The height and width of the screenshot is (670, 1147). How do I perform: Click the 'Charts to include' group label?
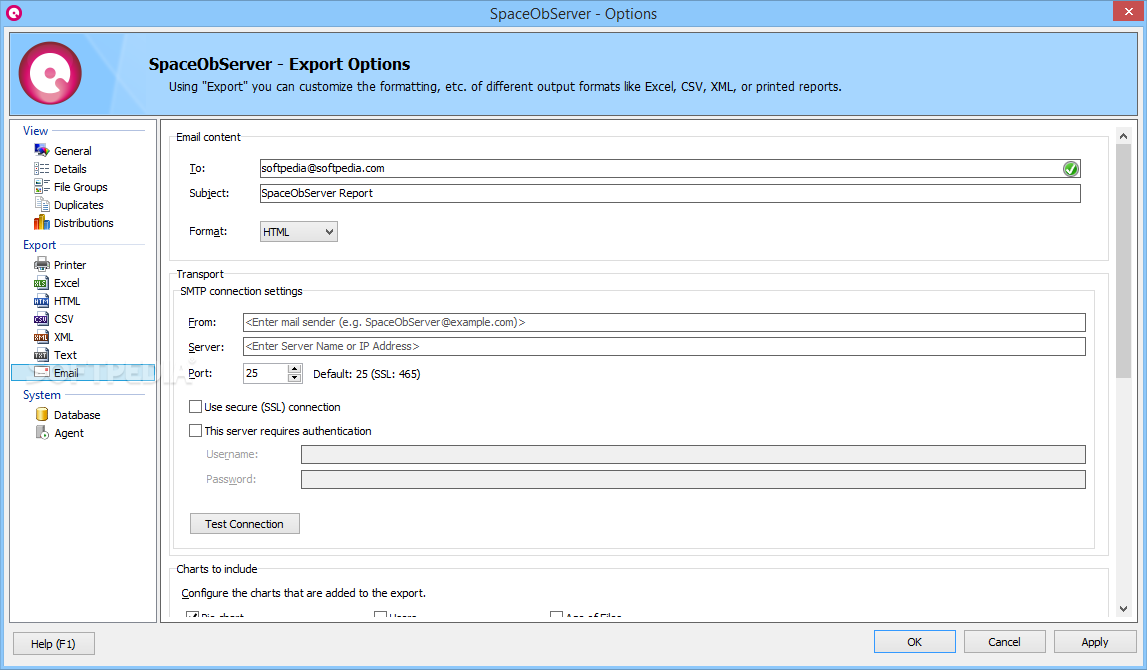pyautogui.click(x=217, y=569)
